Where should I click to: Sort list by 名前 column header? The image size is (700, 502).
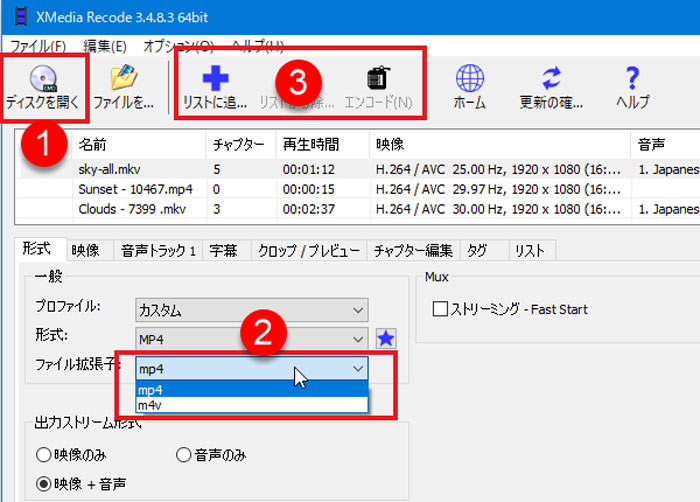coord(138,145)
